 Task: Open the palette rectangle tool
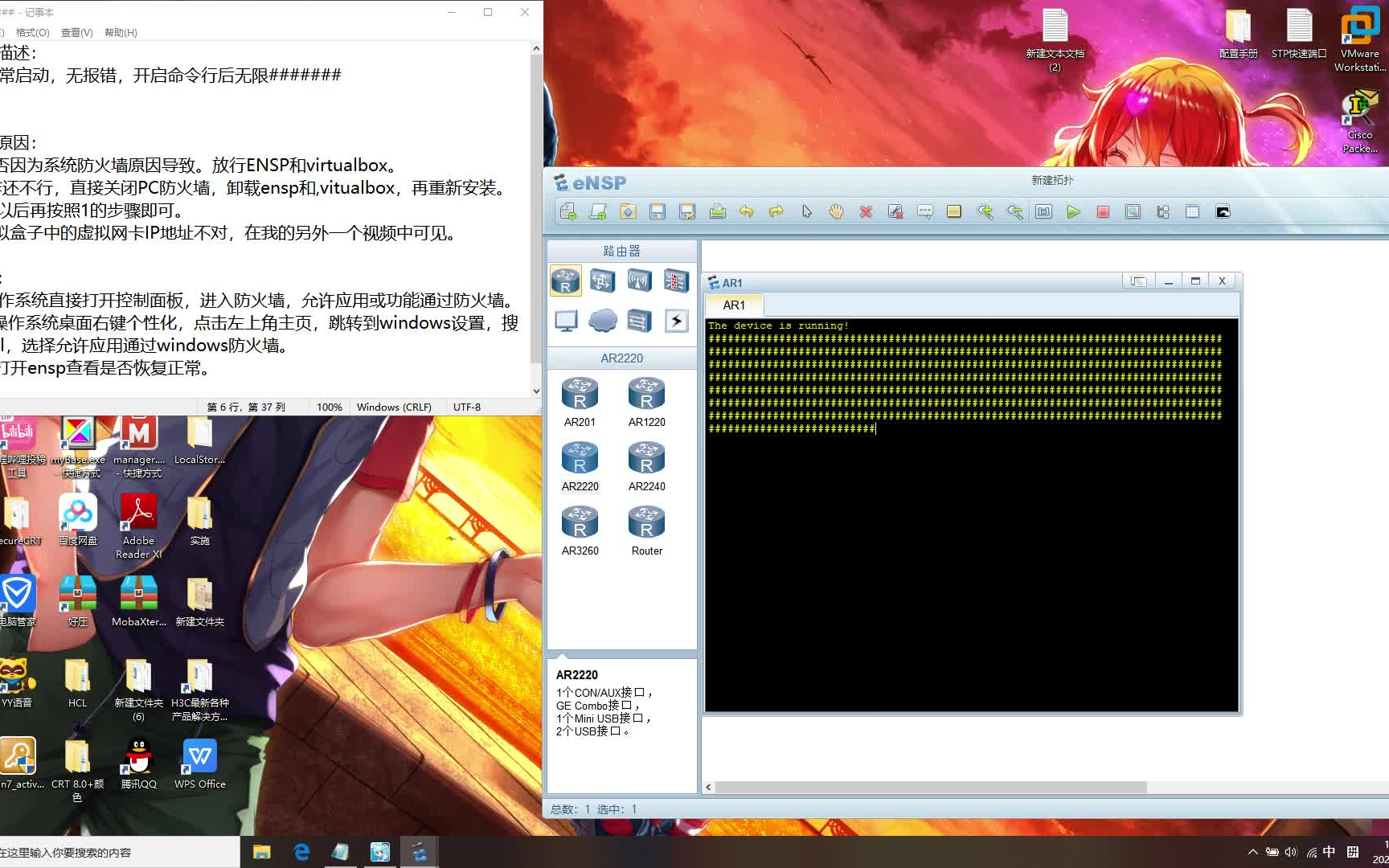pos(954,212)
